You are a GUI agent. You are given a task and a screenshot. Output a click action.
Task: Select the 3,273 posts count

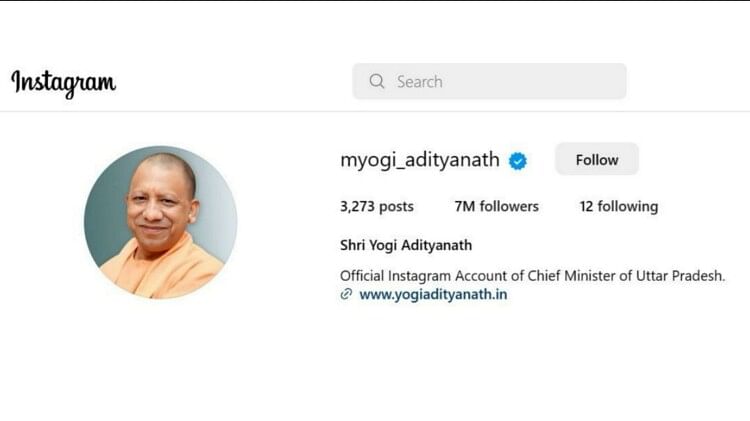click(x=377, y=206)
